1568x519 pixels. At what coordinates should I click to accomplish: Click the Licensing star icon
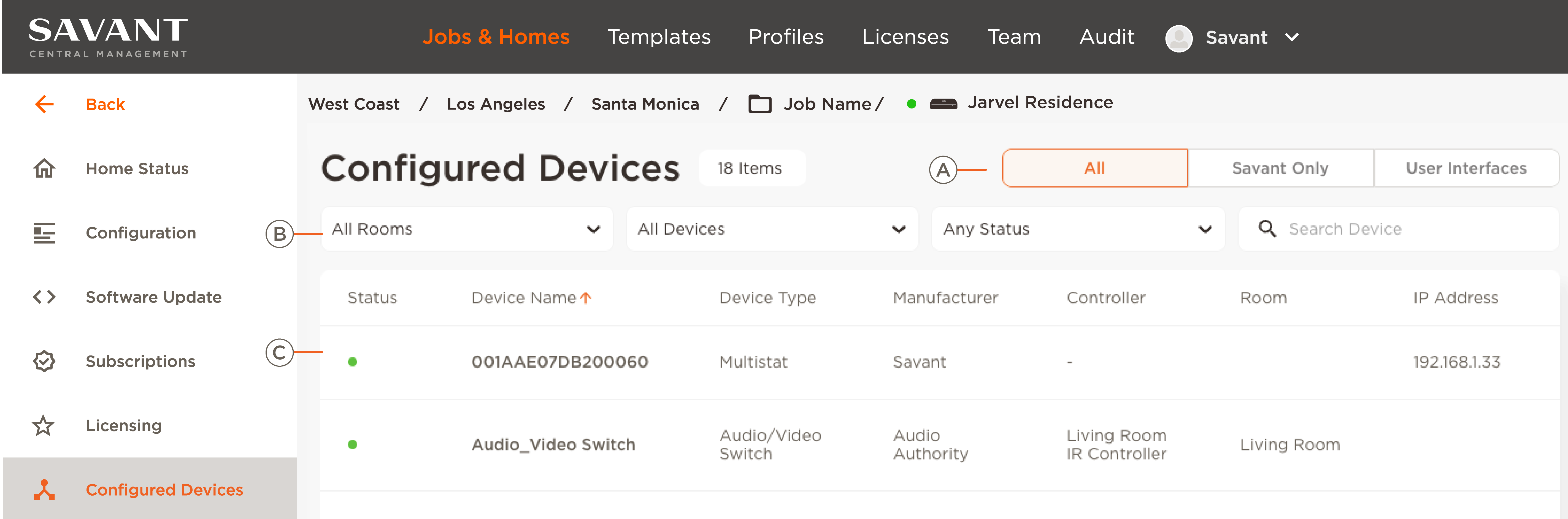pos(44,425)
